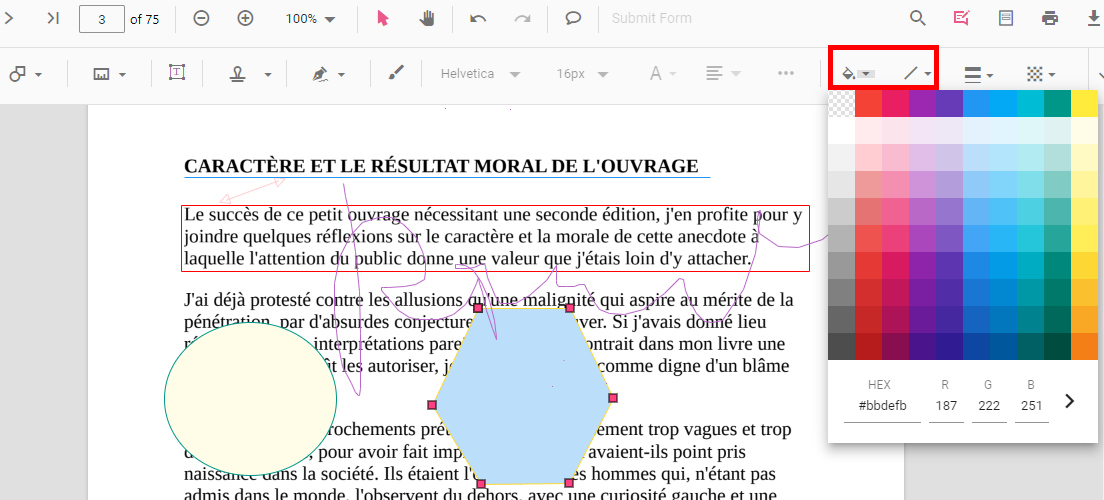Select the free text annotation tool
This screenshot has height=500, width=1104.
tap(177, 72)
